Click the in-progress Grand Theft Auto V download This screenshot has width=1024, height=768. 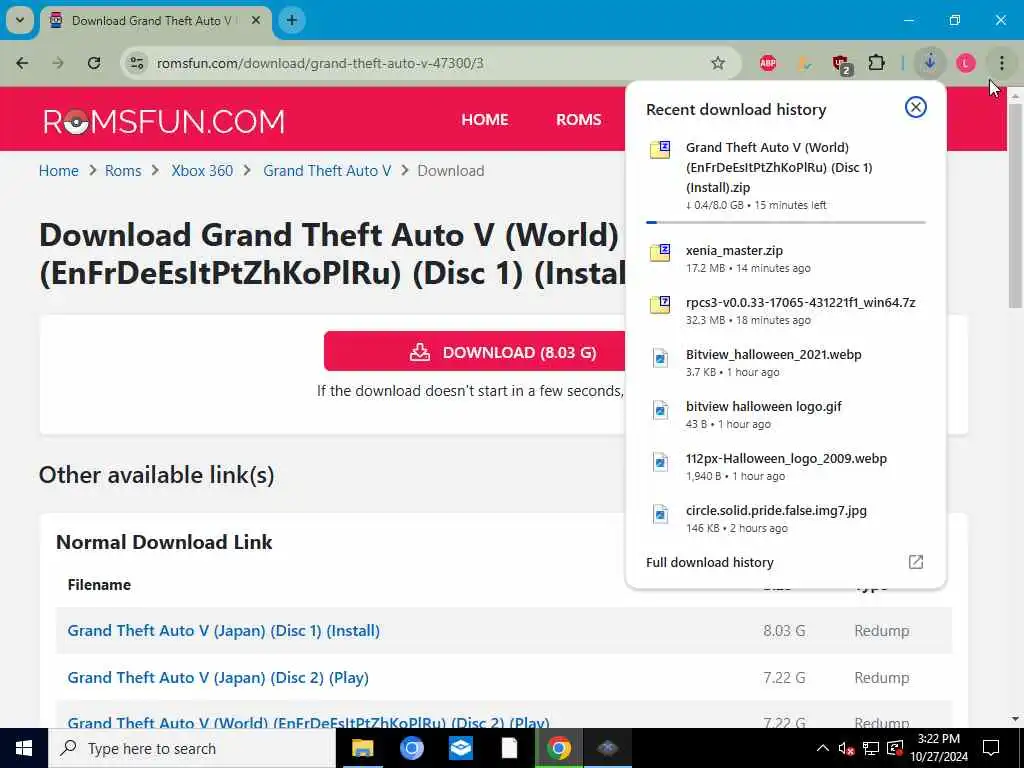786,176
